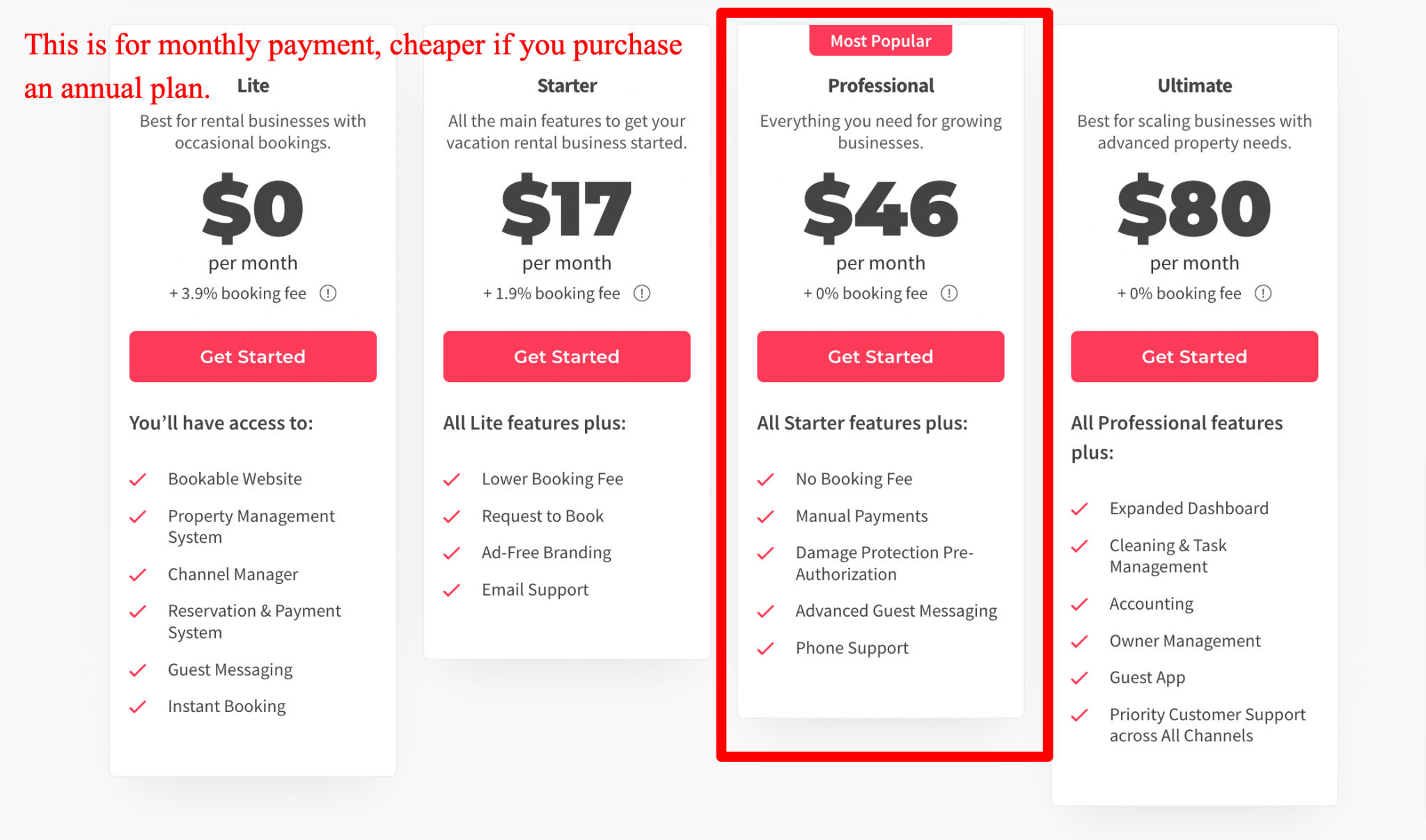Click the checkmark next to Ad-Free Branding
Screen dimensions: 1426x840
coord(453,553)
